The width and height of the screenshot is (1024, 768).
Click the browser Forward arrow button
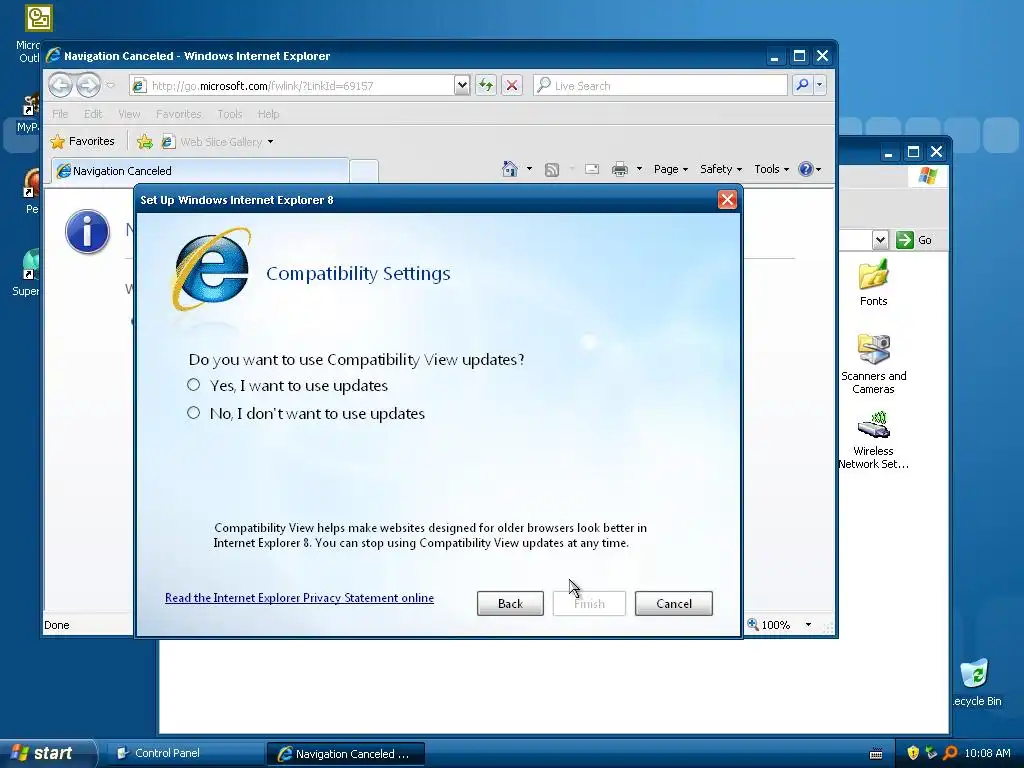(x=88, y=85)
